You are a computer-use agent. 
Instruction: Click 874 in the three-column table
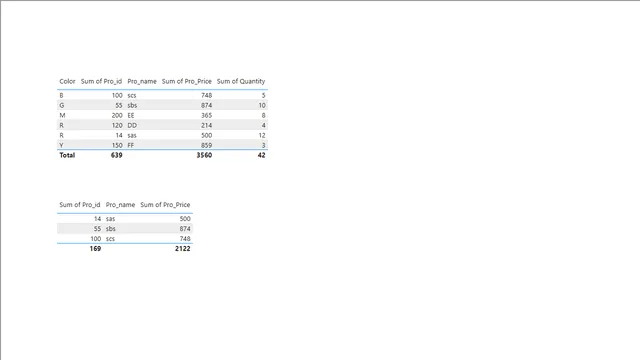[x=185, y=229]
